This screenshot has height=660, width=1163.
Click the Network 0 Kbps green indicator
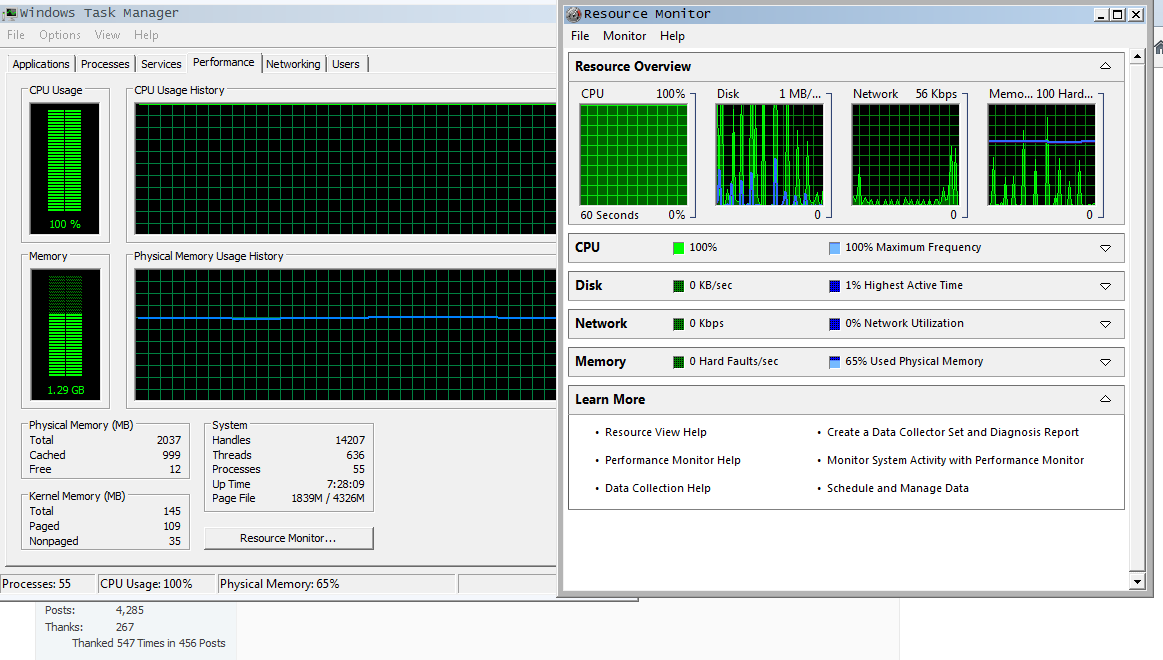pos(678,324)
